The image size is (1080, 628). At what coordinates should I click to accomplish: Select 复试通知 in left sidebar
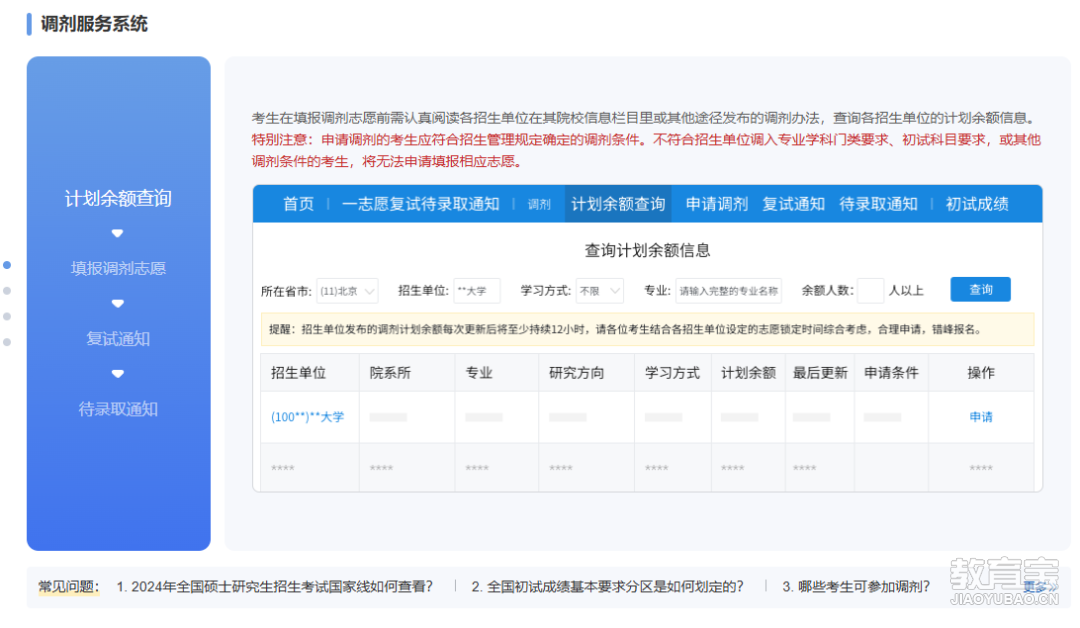pyautogui.click(x=118, y=339)
